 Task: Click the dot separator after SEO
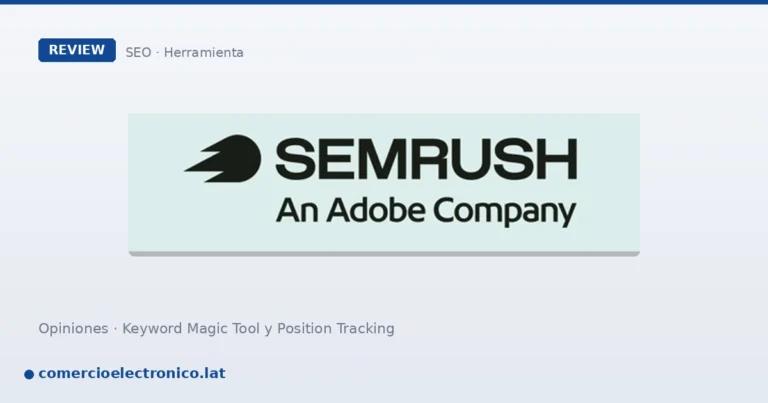click(x=158, y=52)
